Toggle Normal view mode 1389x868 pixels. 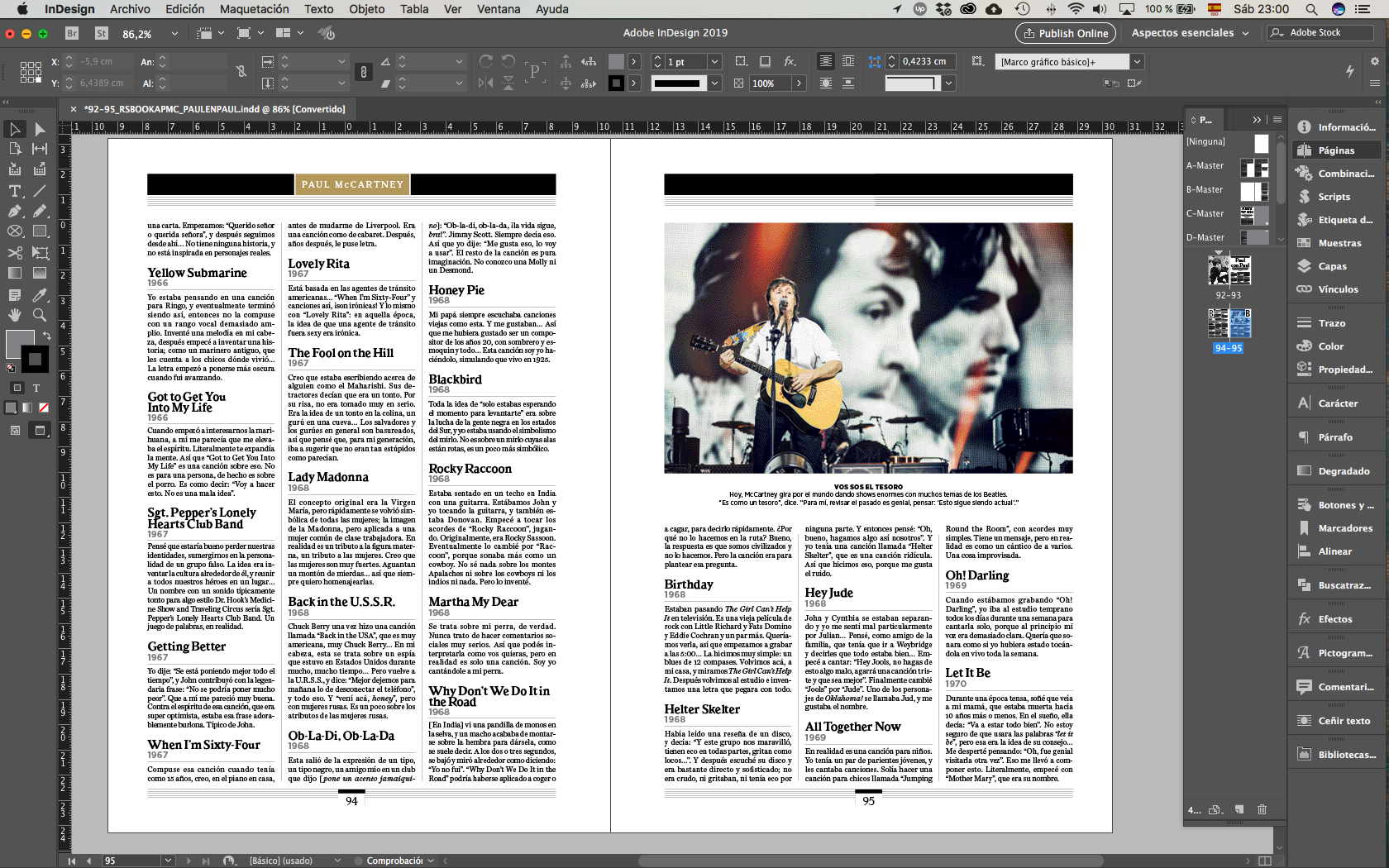click(15, 430)
